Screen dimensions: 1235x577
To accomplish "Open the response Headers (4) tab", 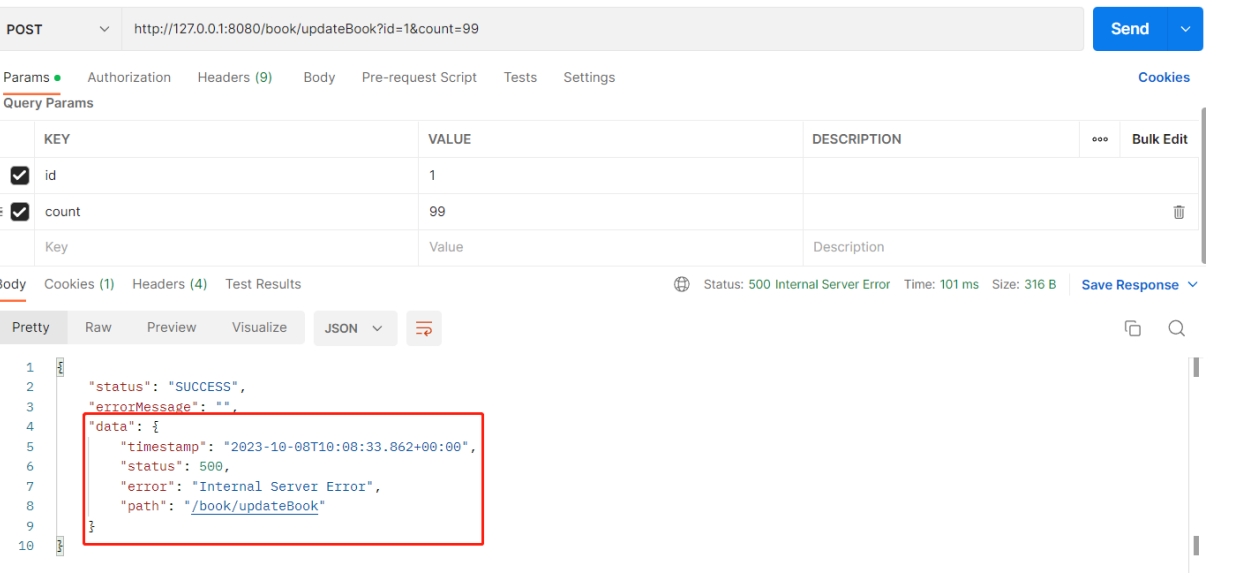I will pyautogui.click(x=170, y=284).
